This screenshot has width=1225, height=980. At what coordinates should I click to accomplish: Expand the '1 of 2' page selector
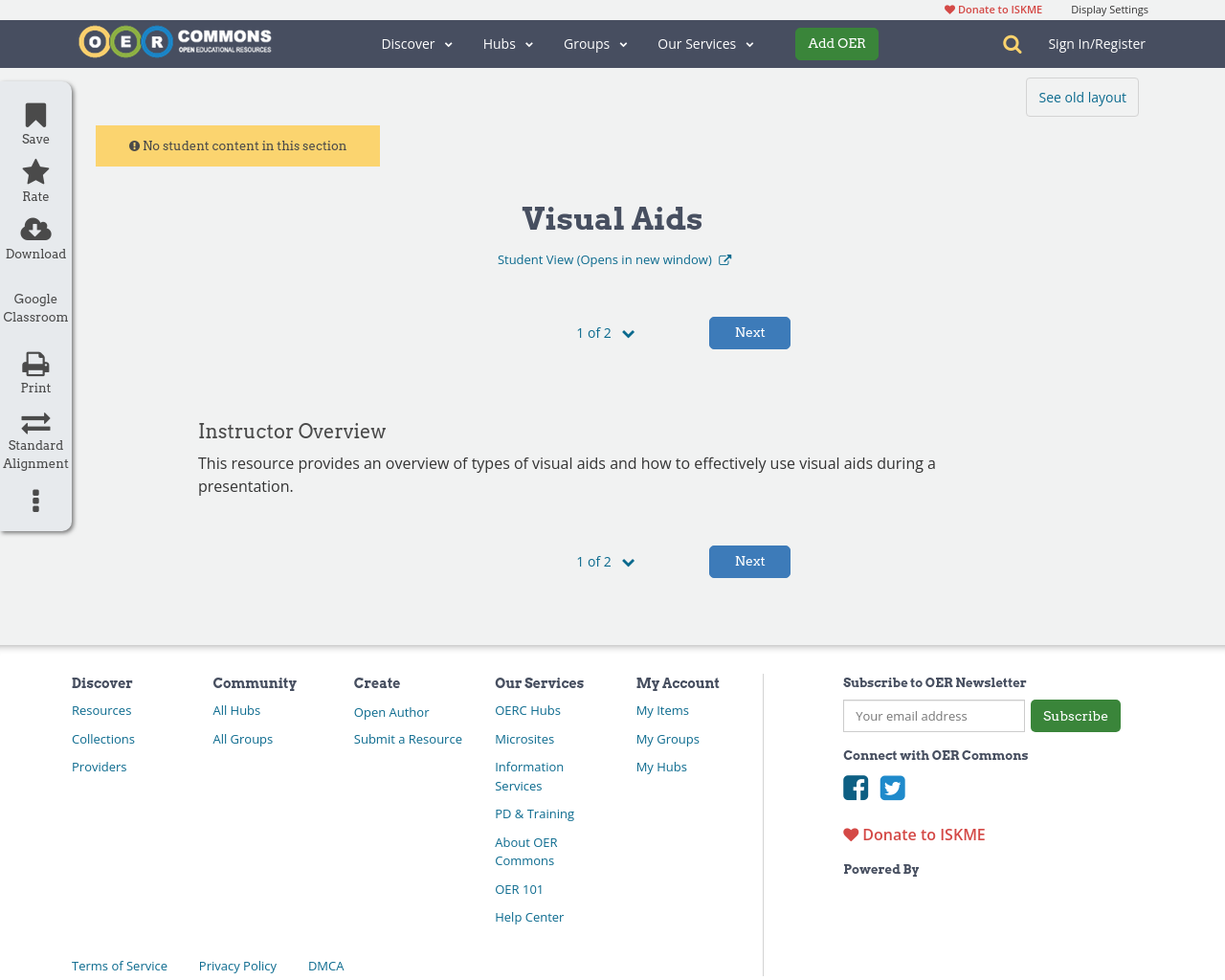pos(605,332)
